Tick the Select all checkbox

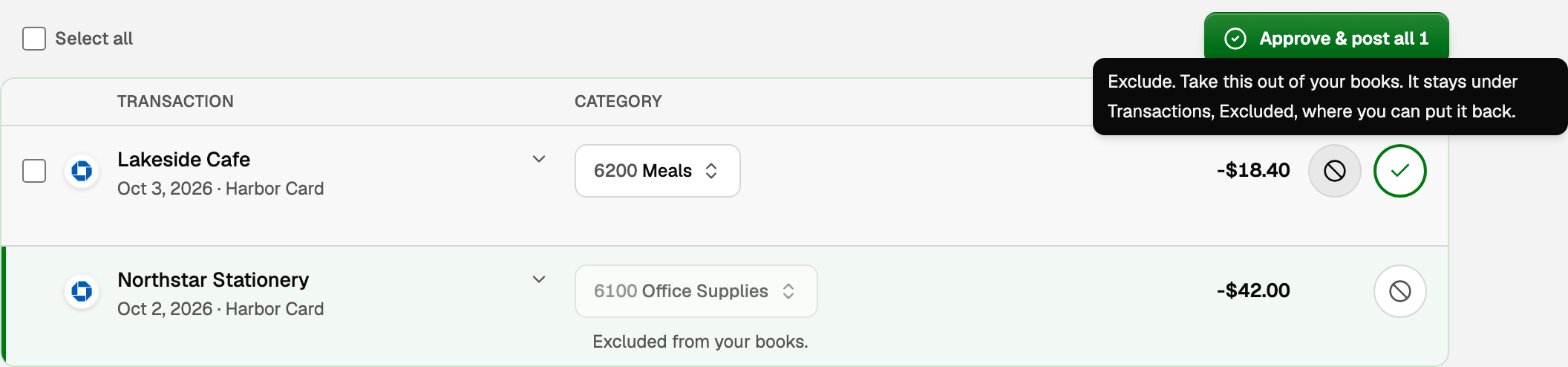[34, 39]
